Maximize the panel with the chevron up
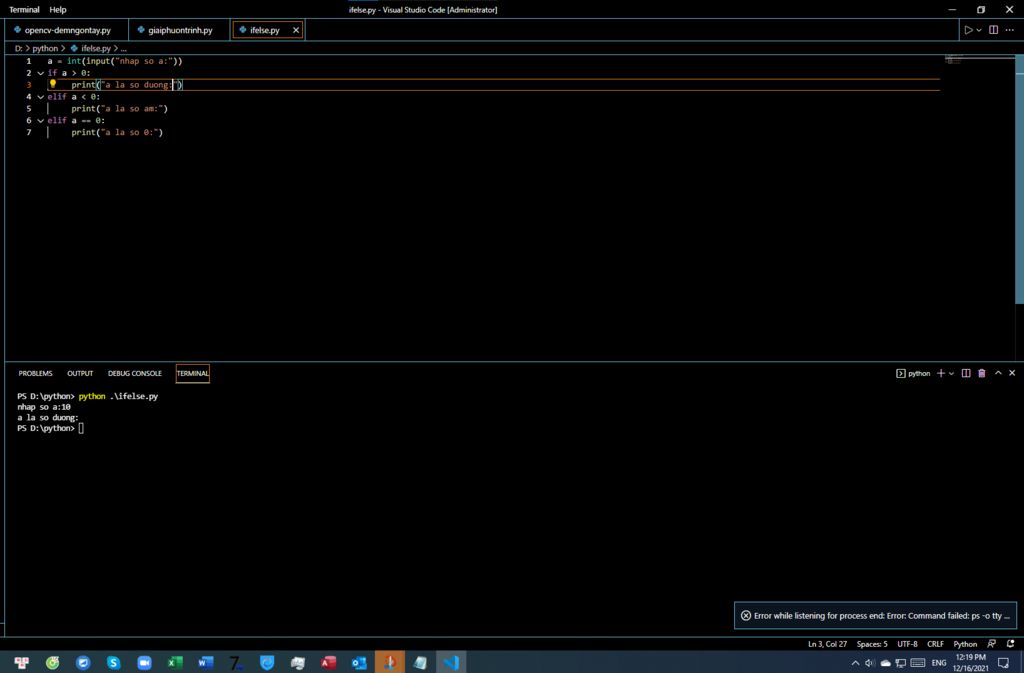Screen dimensions: 1024x673 click(998, 373)
